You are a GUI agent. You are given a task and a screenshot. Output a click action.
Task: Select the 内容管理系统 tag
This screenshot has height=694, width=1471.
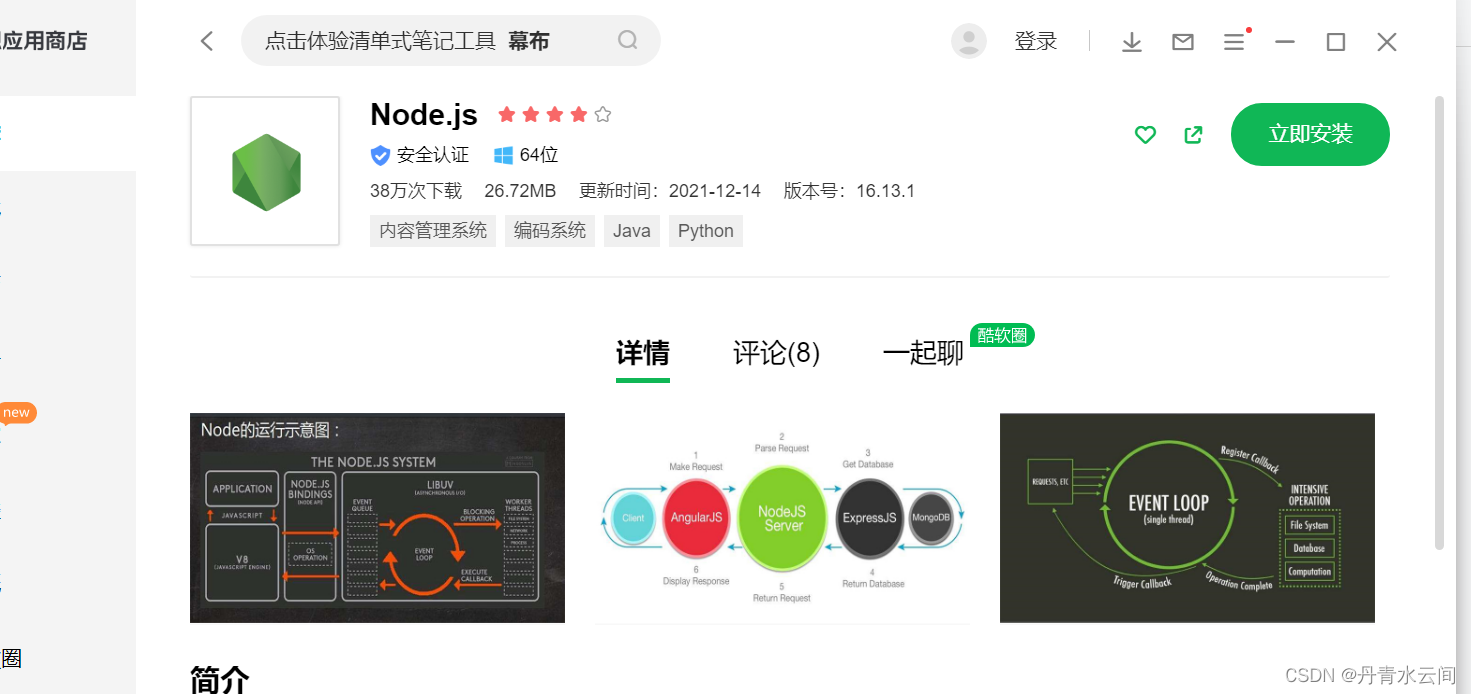(433, 230)
